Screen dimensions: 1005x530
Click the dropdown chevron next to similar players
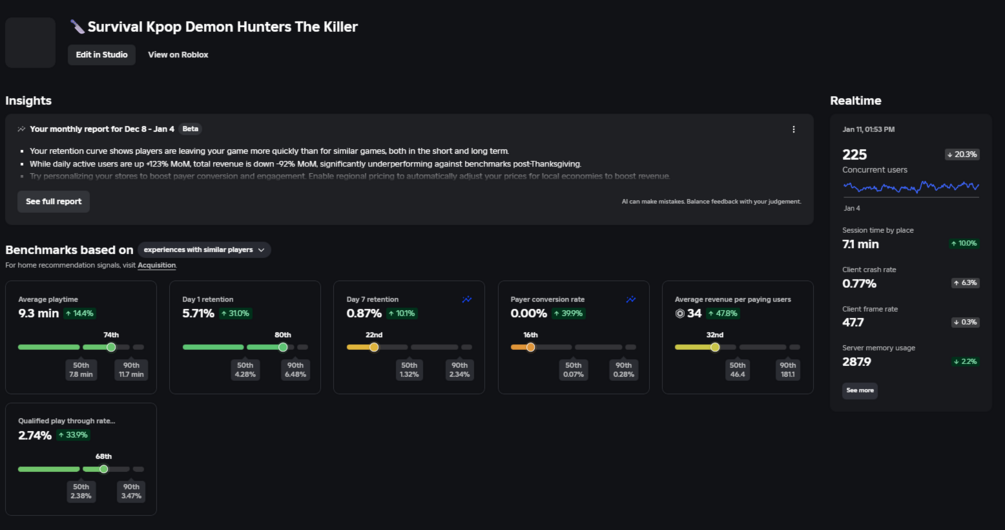pos(262,250)
